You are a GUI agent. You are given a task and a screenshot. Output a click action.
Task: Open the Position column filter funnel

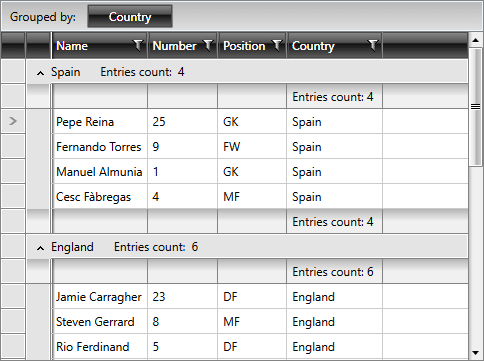[277, 45]
